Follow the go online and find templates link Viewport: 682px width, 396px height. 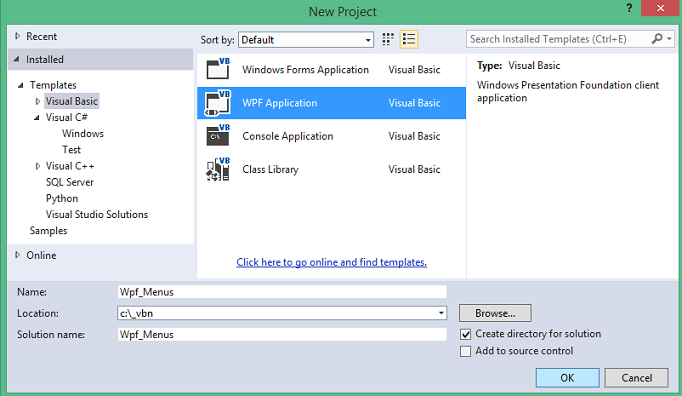click(x=331, y=262)
